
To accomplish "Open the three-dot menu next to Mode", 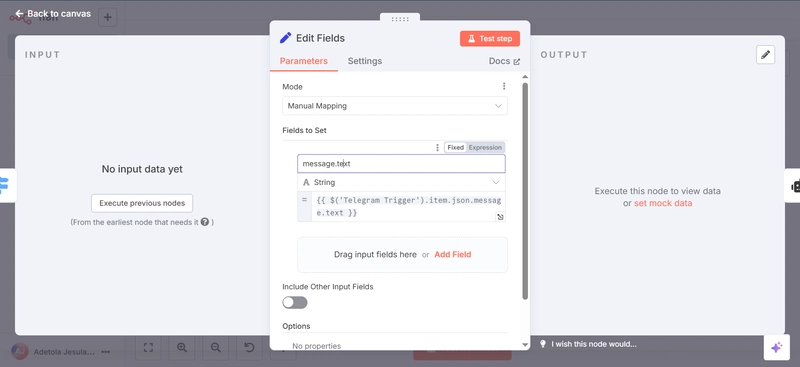I will pos(504,86).
